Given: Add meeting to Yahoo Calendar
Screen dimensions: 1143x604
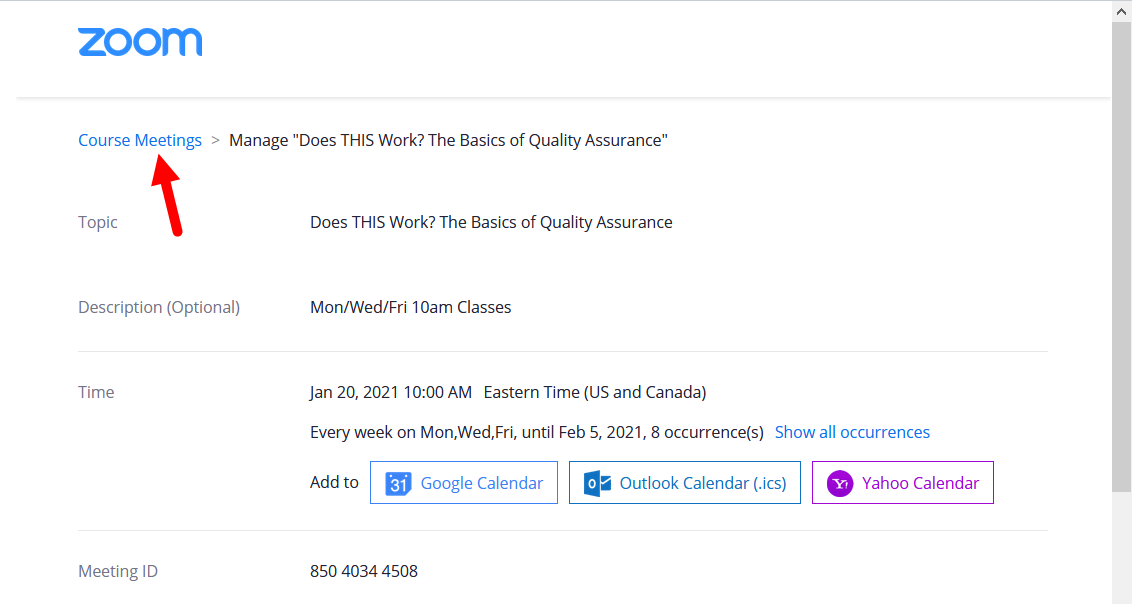Looking at the screenshot, I should pos(902,482).
